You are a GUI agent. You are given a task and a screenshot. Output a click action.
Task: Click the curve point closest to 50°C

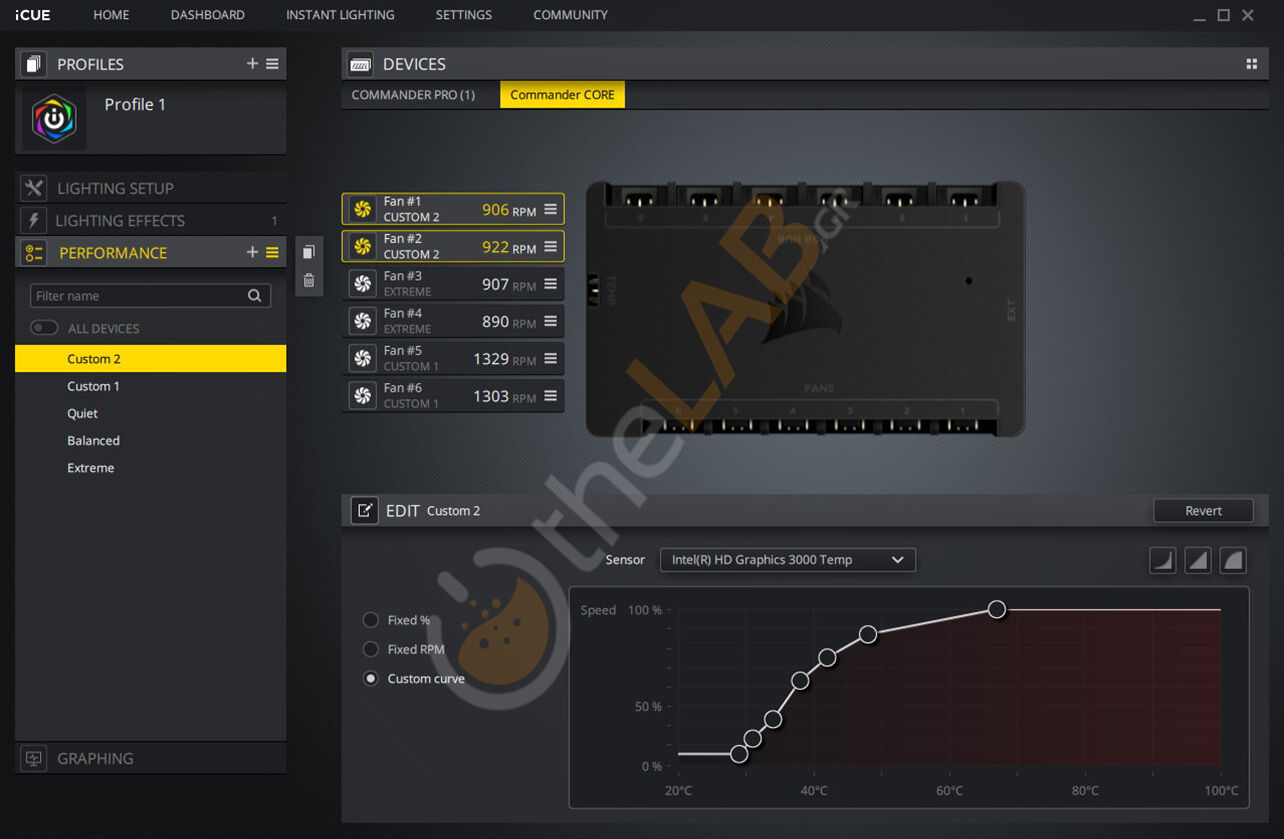pos(868,634)
